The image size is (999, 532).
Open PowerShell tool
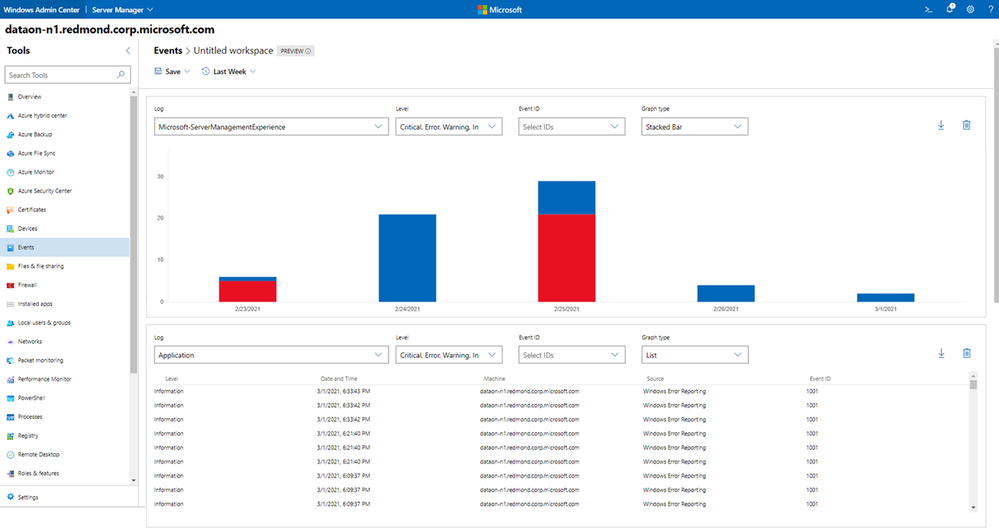click(x=31, y=398)
